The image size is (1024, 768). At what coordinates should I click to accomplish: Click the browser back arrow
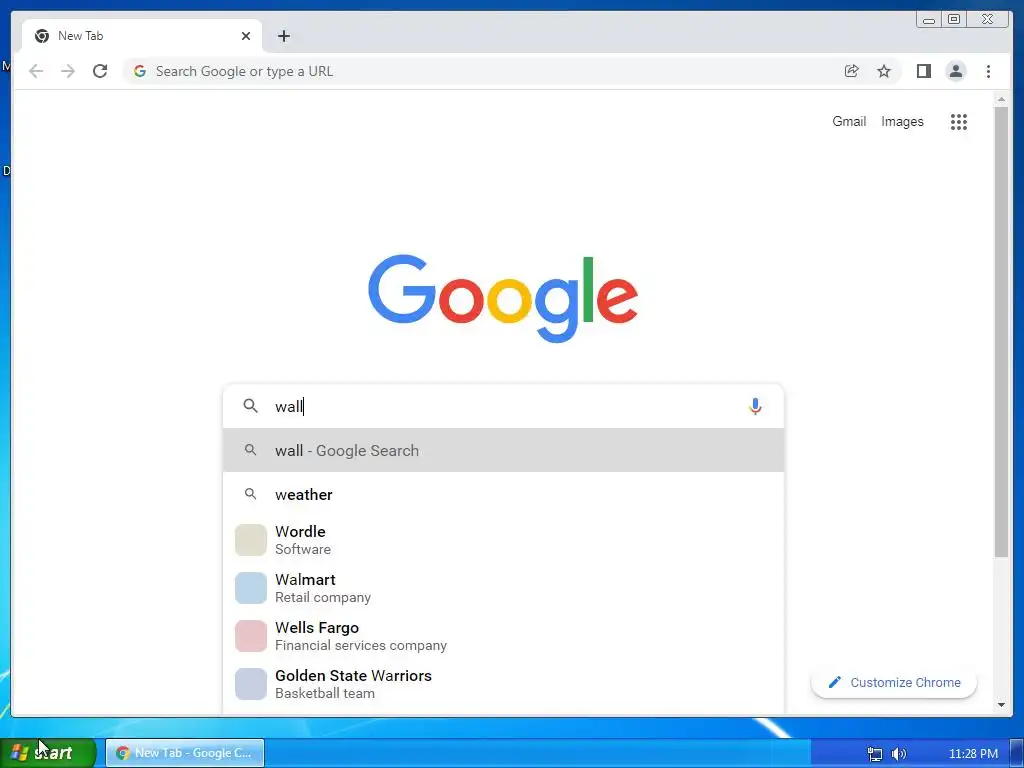click(x=36, y=71)
